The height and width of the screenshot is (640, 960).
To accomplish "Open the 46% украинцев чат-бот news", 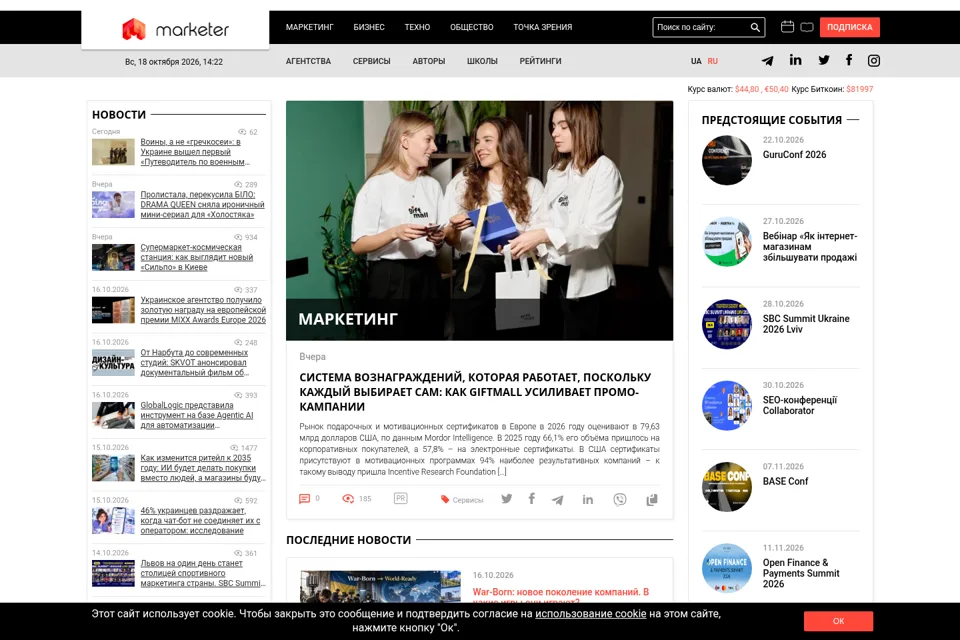I will pos(200,521).
